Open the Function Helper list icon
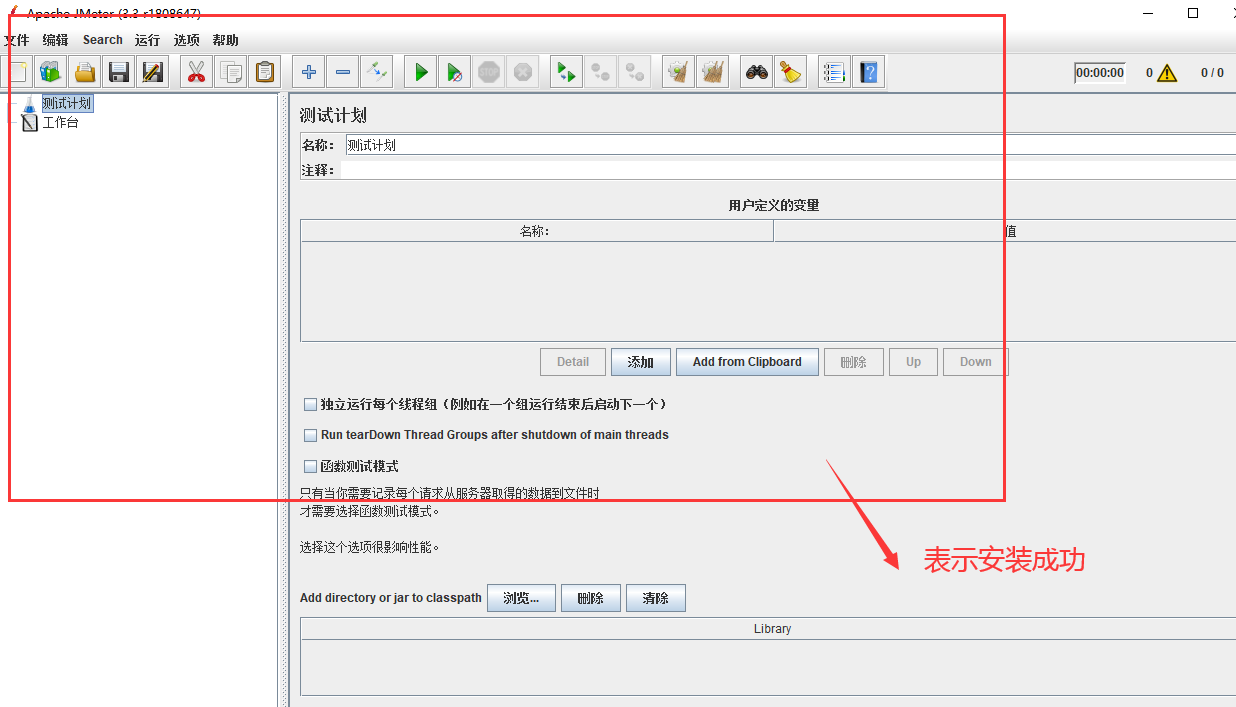This screenshot has height=707, width=1236. [835, 72]
